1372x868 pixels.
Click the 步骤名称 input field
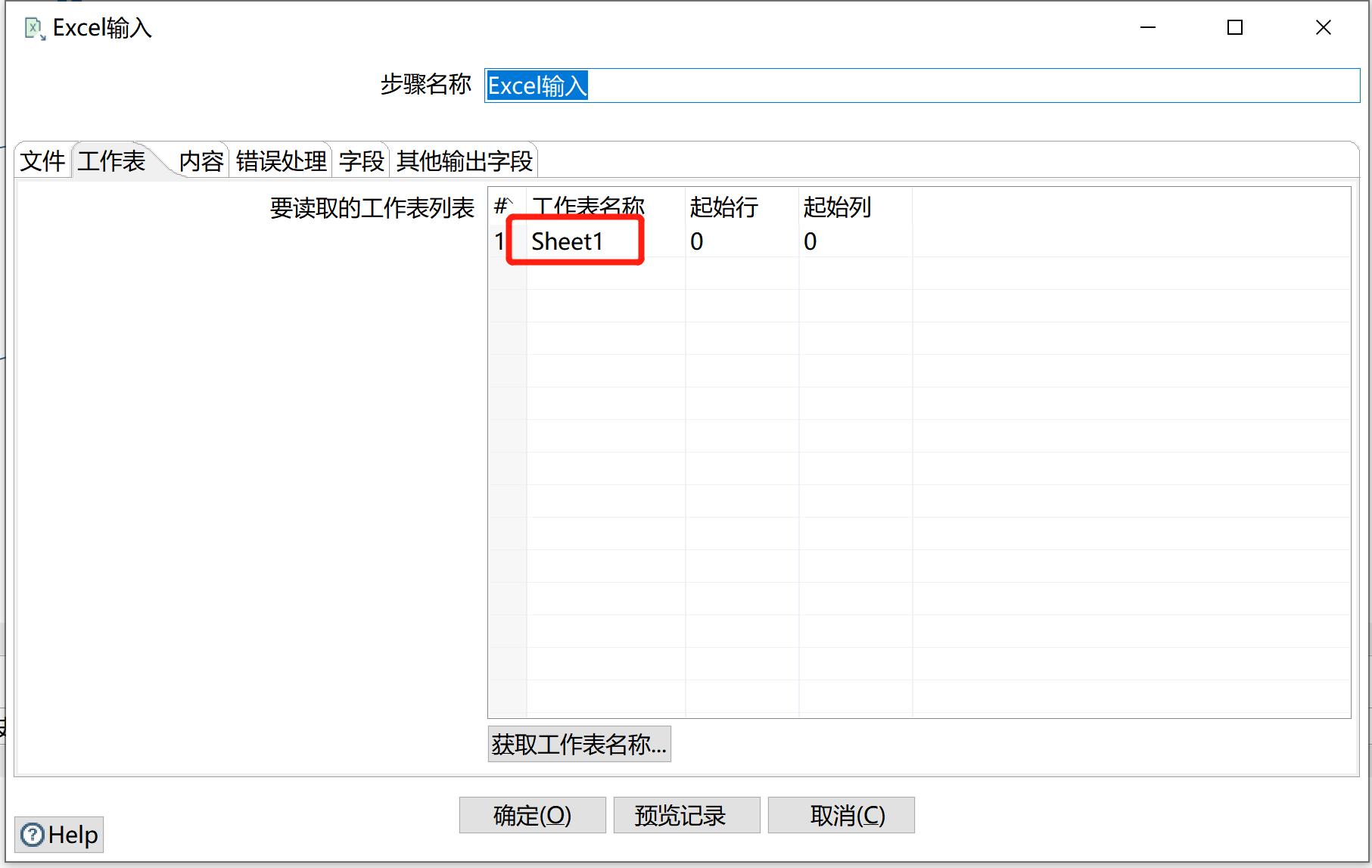pos(922,86)
